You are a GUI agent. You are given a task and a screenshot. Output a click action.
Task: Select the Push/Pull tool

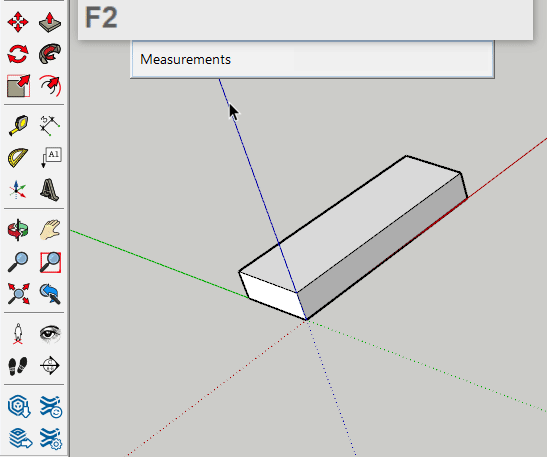click(x=50, y=22)
